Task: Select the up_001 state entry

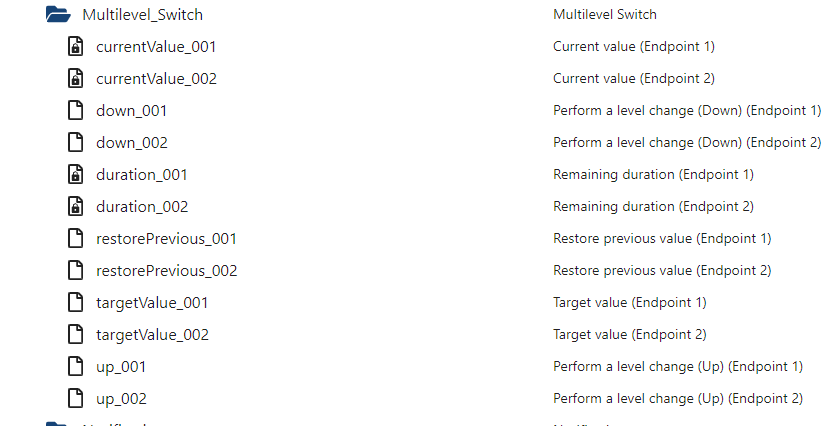Action: (121, 366)
